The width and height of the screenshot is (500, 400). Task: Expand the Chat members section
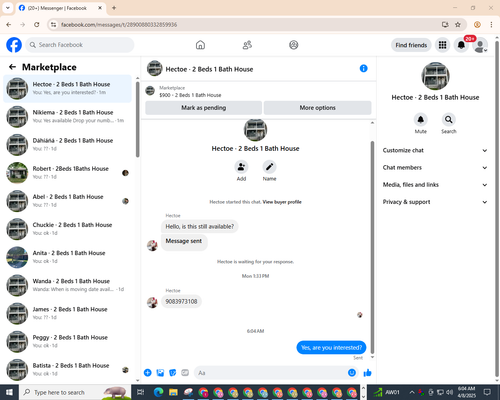pyautogui.click(x=435, y=168)
